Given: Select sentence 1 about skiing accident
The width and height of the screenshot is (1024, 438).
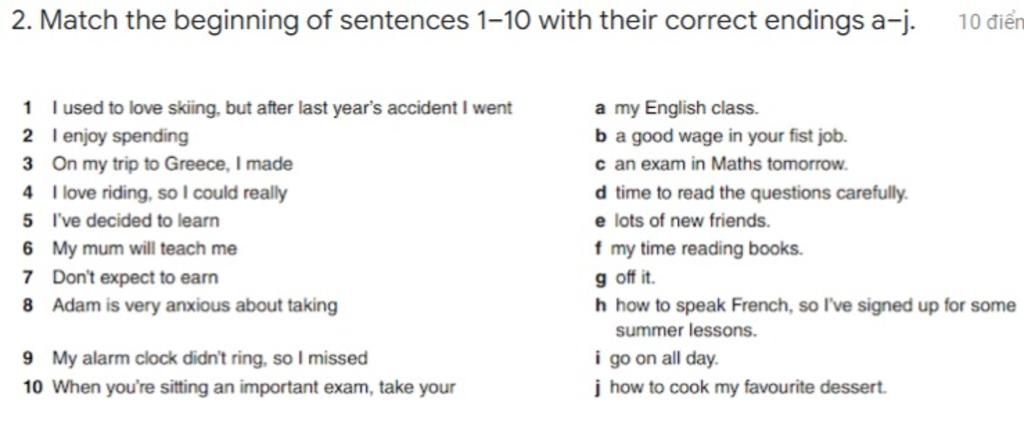Looking at the screenshot, I should pyautogui.click(x=267, y=108).
